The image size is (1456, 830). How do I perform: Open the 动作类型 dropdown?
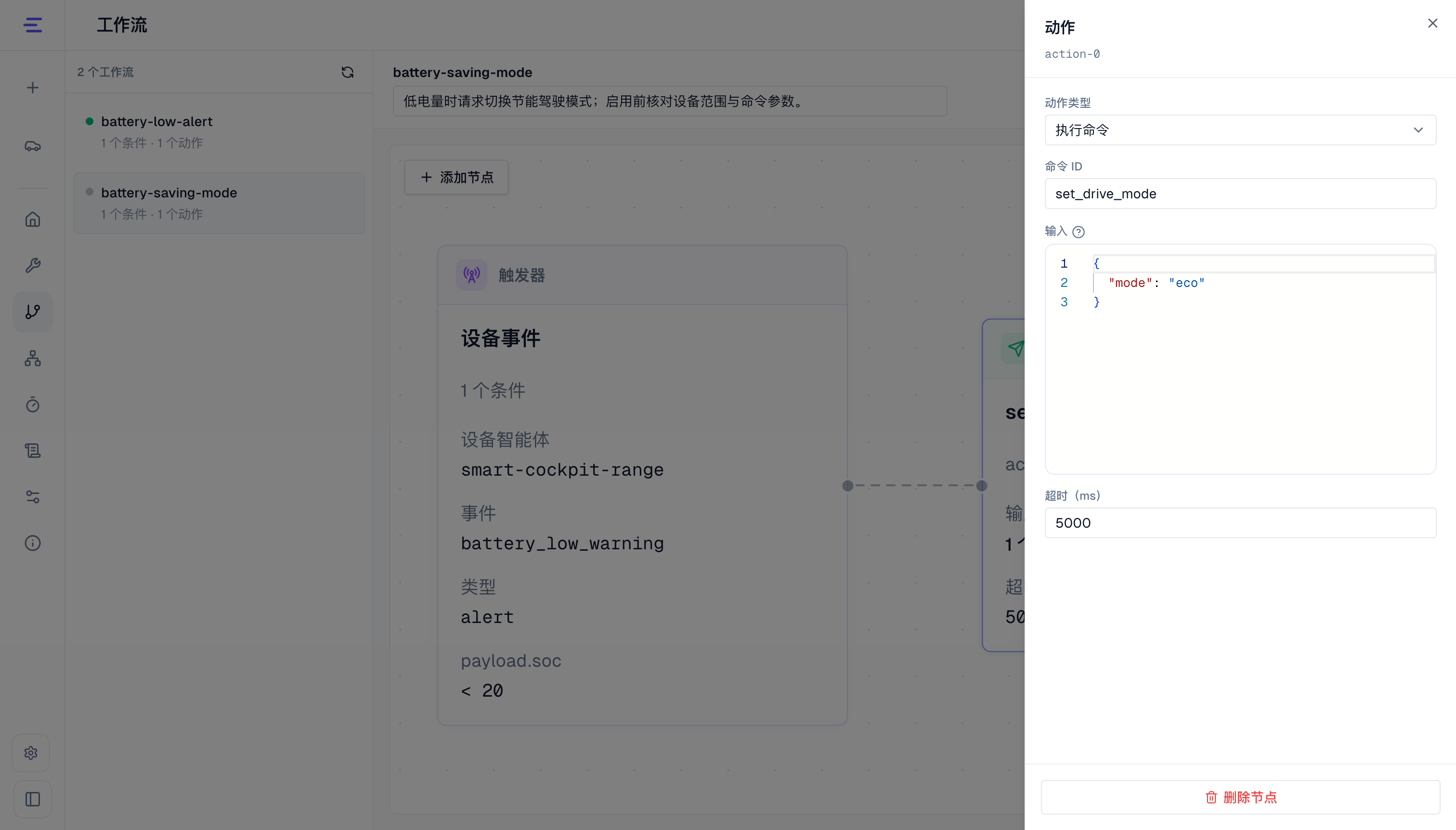(x=1240, y=130)
